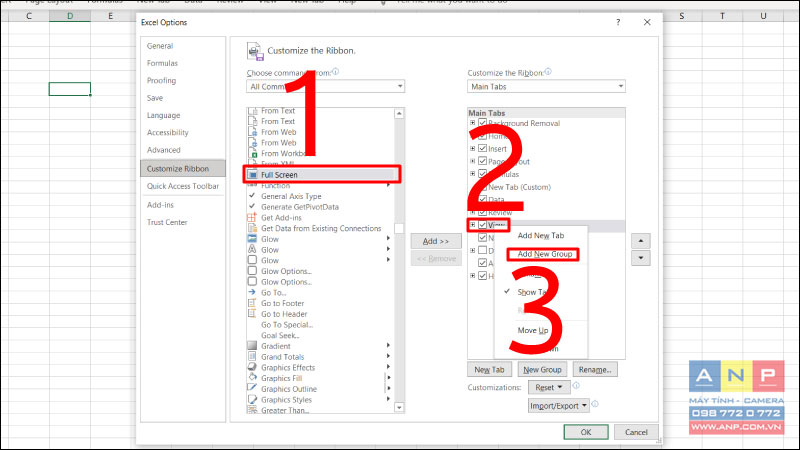The image size is (800, 450).
Task: Open the Choose commands from dropdown
Action: click(326, 86)
